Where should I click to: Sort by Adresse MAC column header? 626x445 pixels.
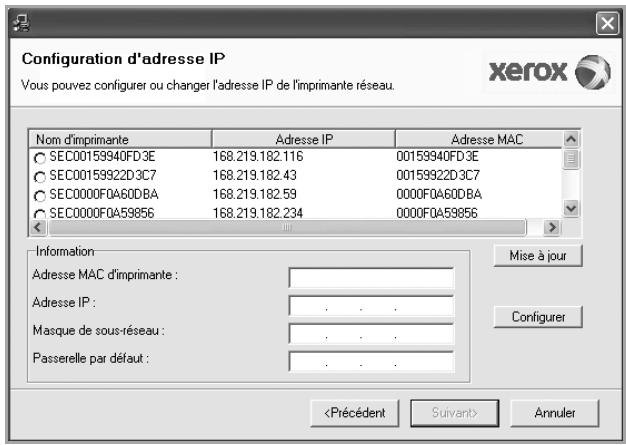[x=479, y=139]
